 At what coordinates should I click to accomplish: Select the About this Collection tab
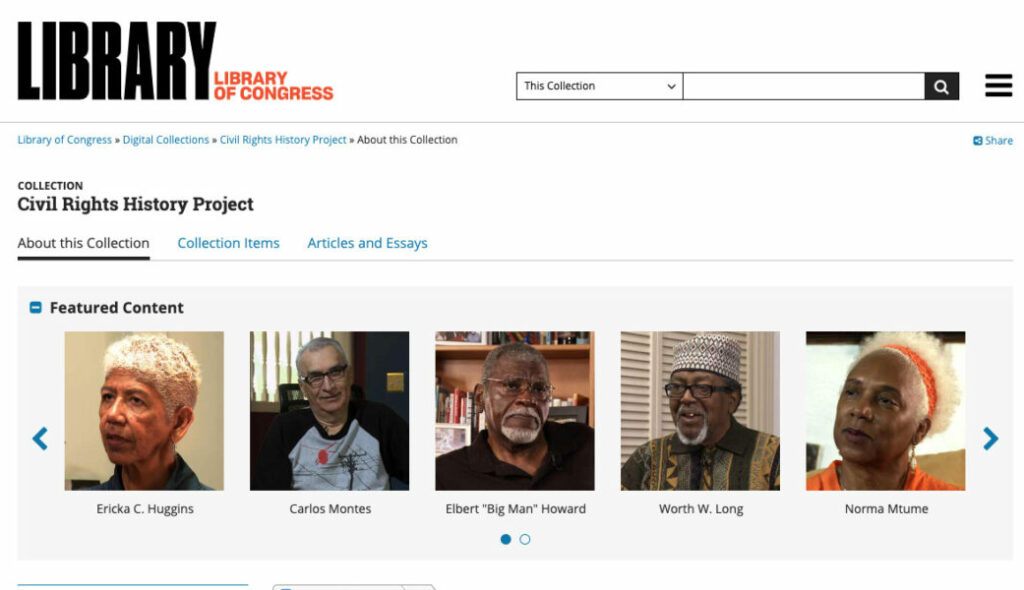(84, 243)
